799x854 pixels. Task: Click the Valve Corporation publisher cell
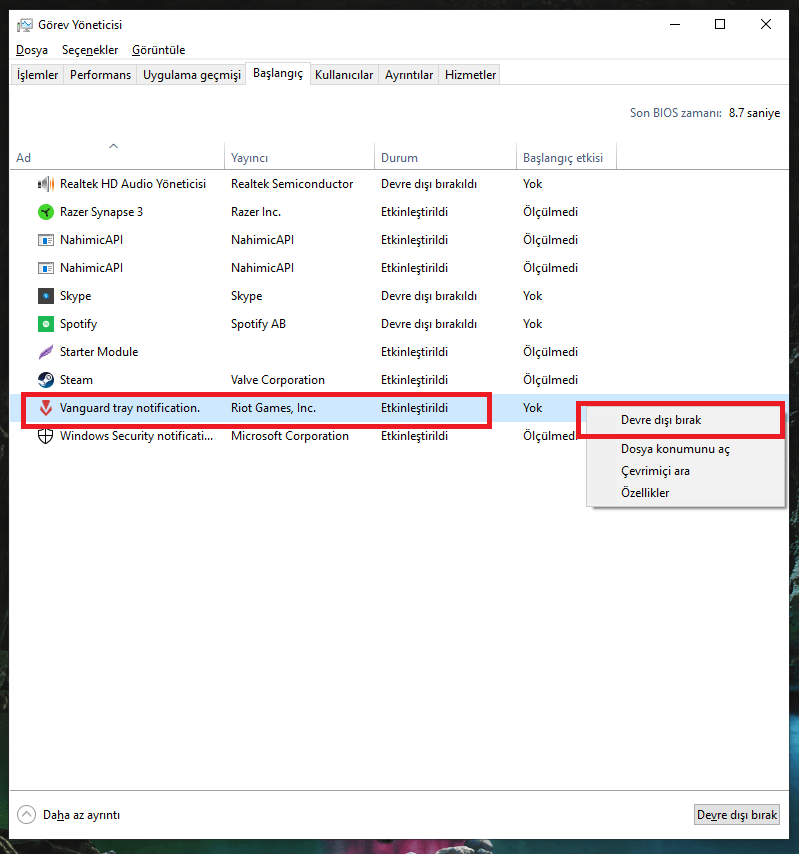(277, 380)
